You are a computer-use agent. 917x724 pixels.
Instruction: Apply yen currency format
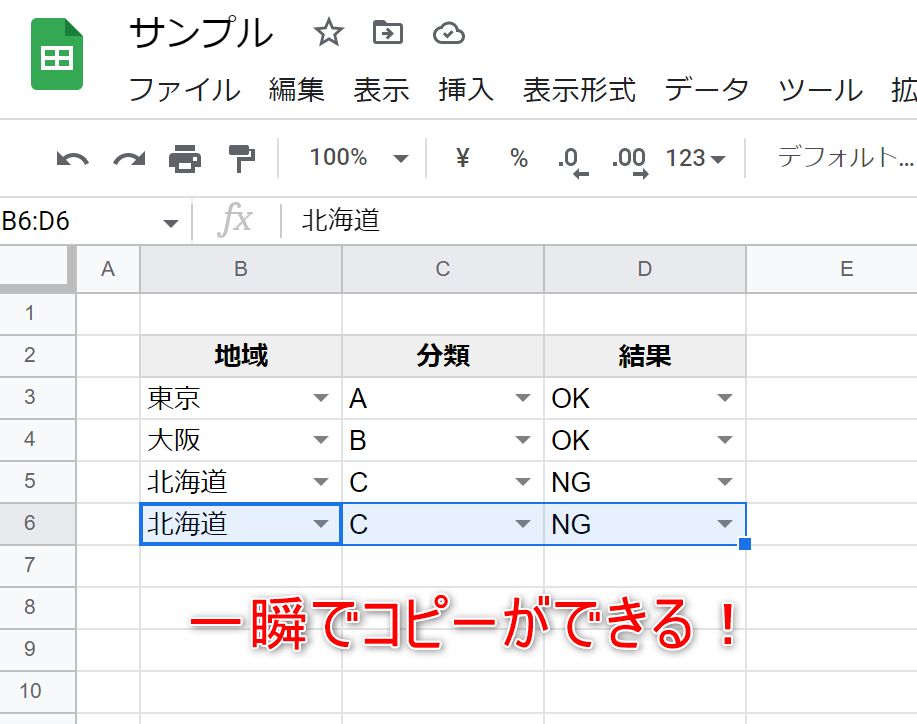tap(462, 158)
